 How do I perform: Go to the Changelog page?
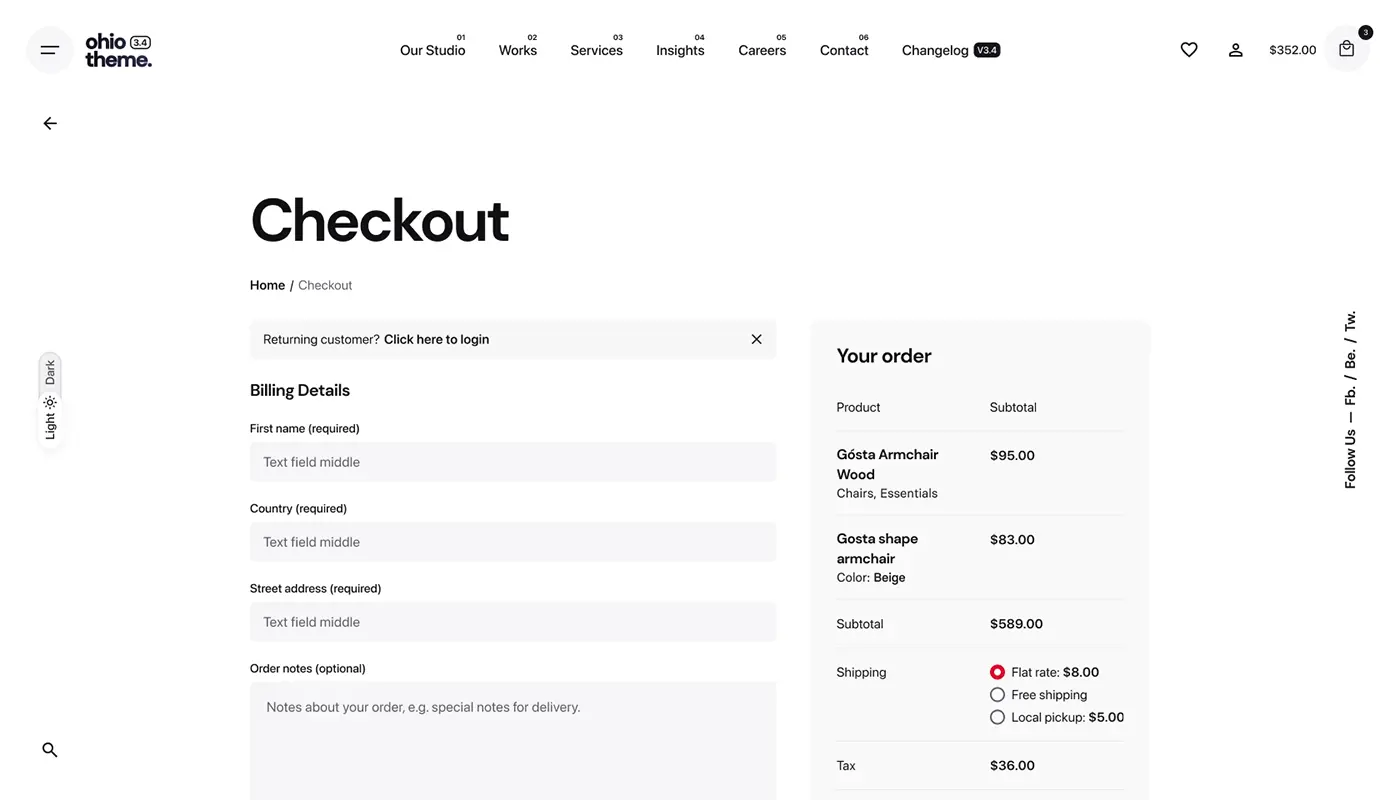(935, 50)
